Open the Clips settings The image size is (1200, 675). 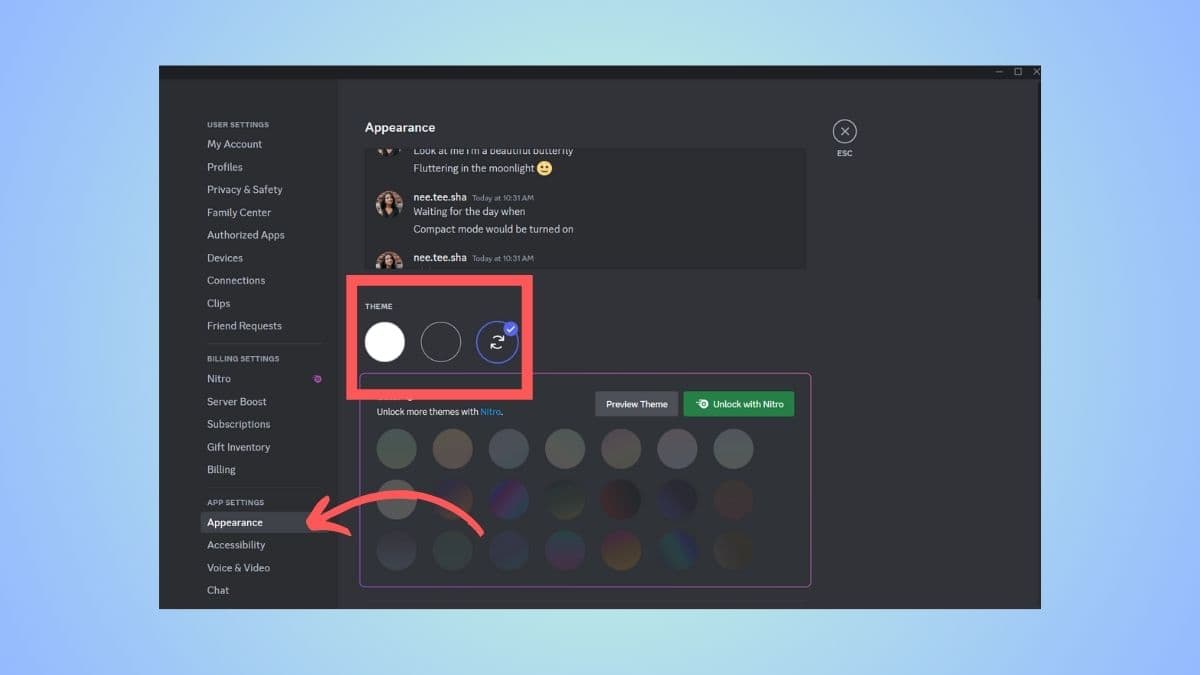(x=219, y=303)
